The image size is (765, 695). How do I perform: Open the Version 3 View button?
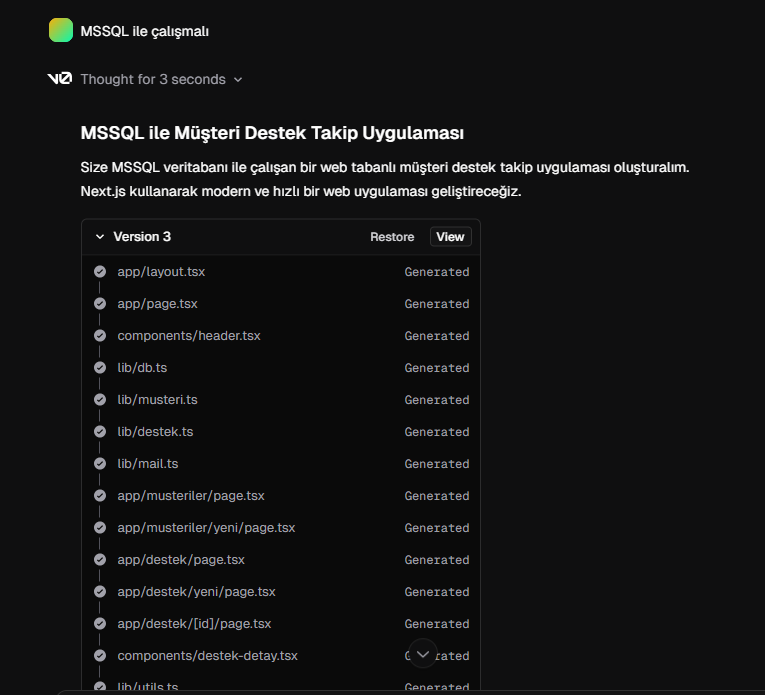pos(450,237)
